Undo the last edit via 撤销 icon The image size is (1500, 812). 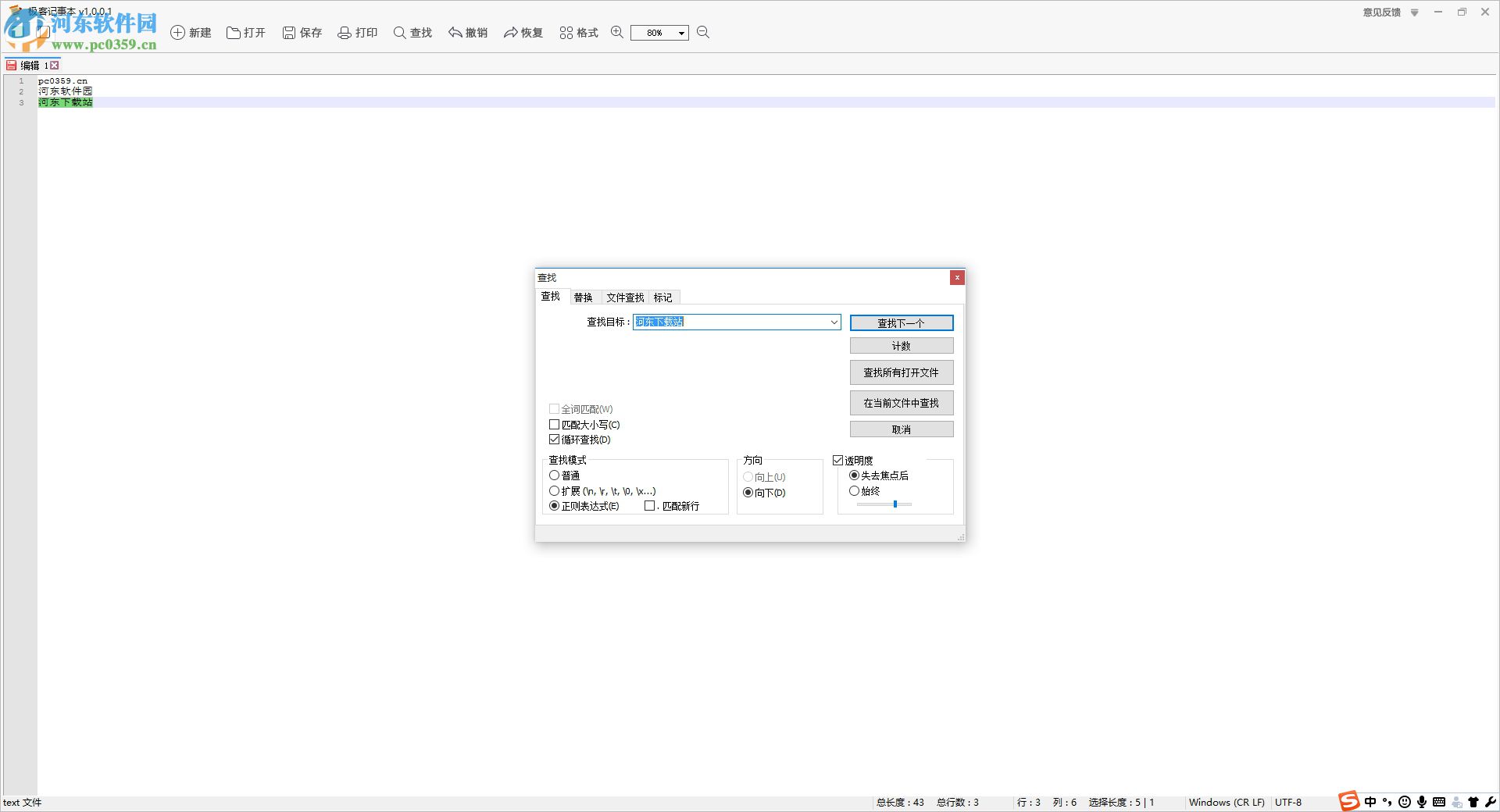(467, 32)
